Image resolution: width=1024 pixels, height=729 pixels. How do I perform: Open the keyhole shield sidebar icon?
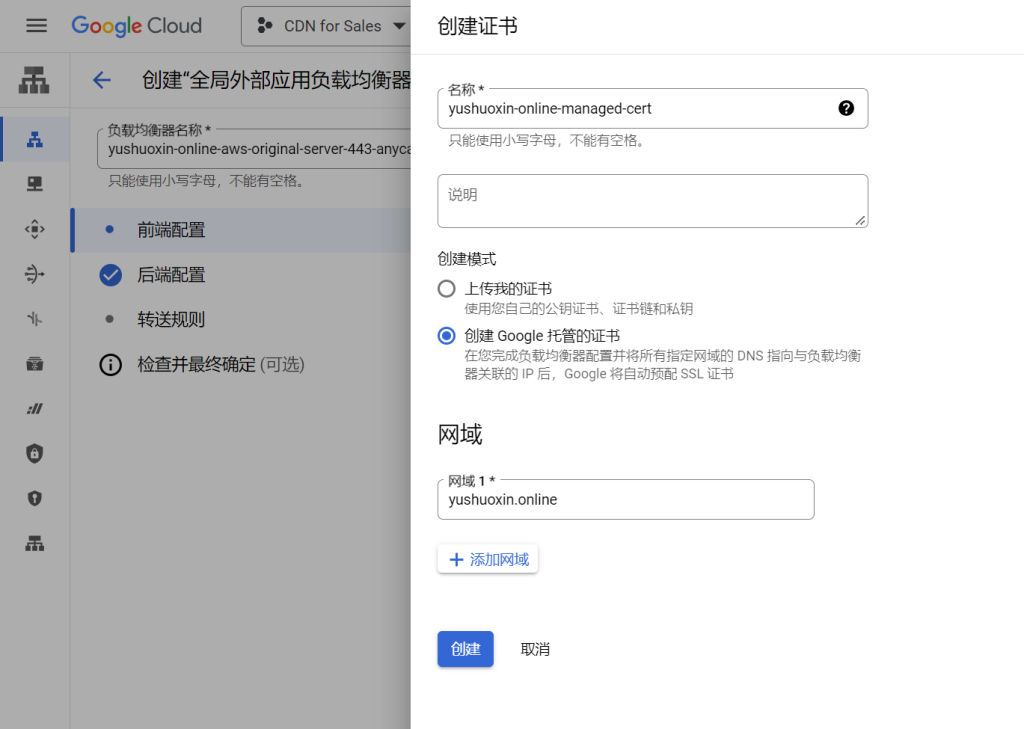tap(35, 498)
